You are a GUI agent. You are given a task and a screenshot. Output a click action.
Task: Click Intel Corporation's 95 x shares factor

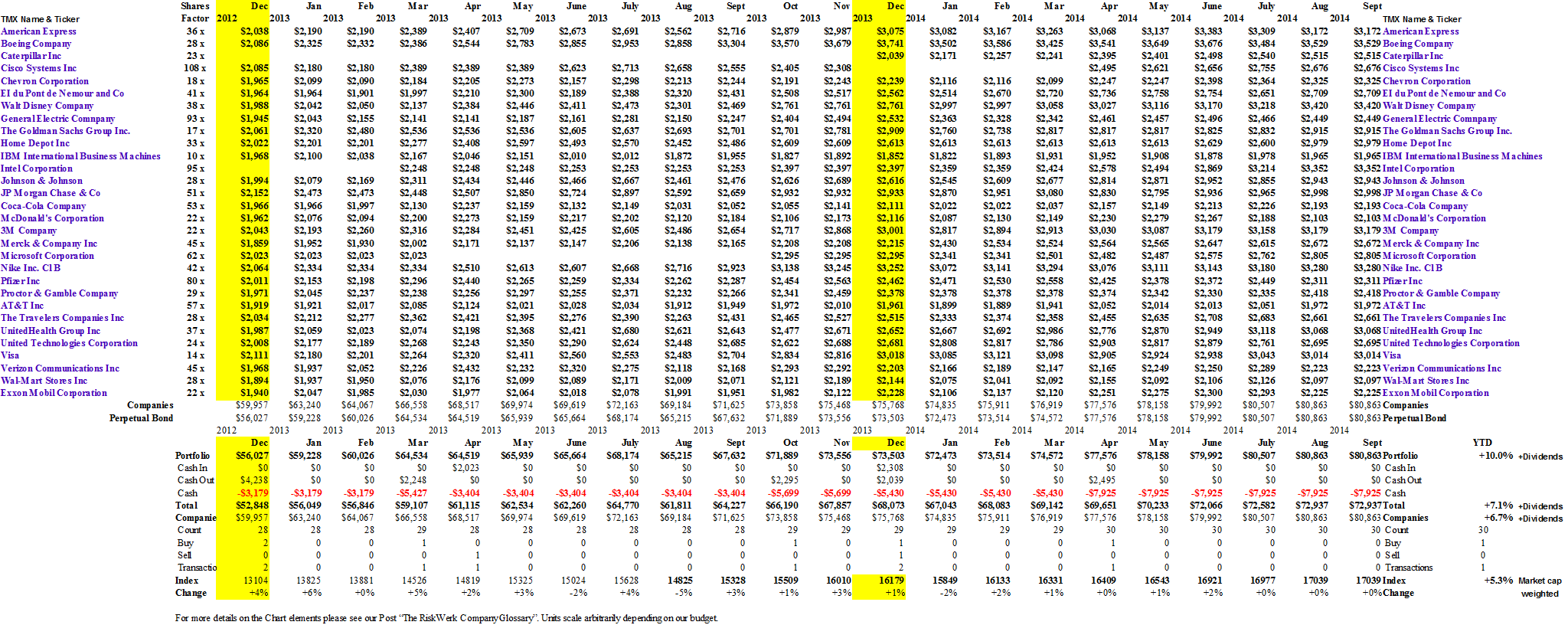click(195, 169)
